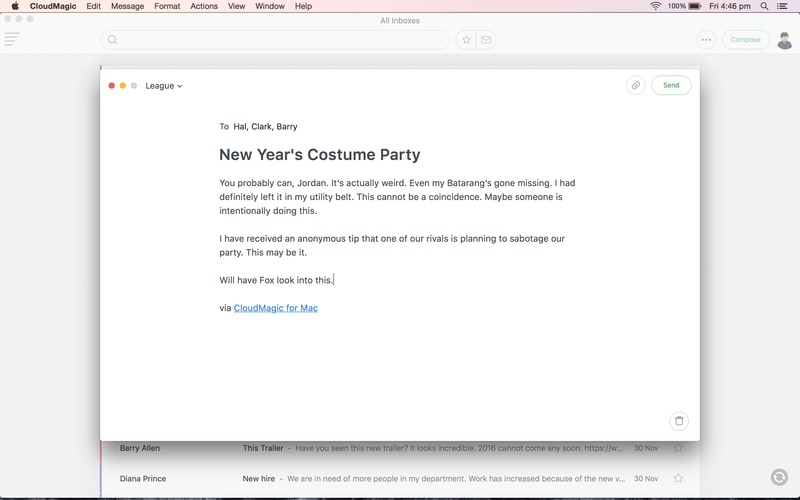Click the search bar in main window
The image size is (800, 500).
tap(275, 40)
